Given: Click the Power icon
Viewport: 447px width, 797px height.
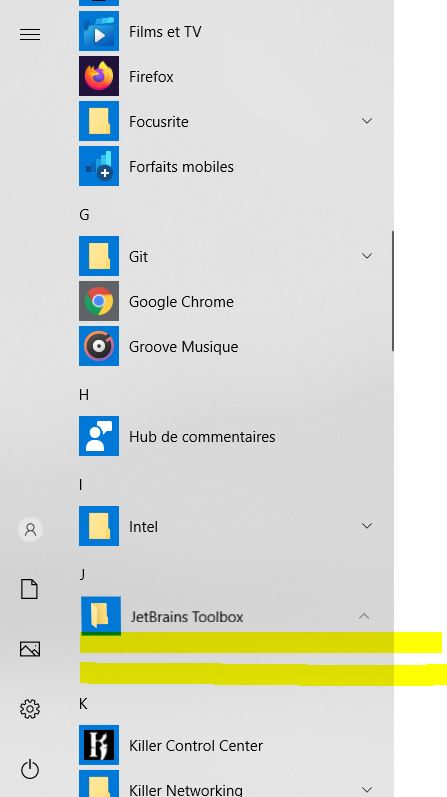Looking at the screenshot, I should 29,769.
